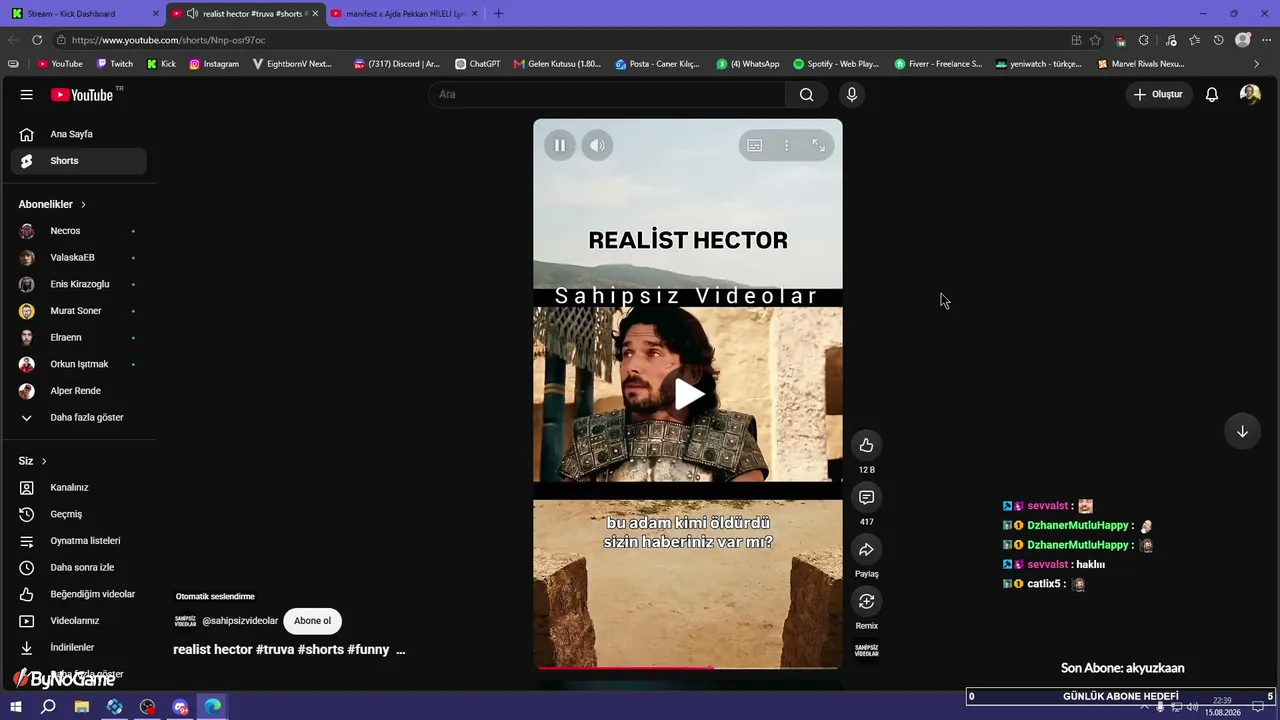Open Ana Sayfa in the sidebar
Screen dimensions: 1280x720
coord(79,134)
